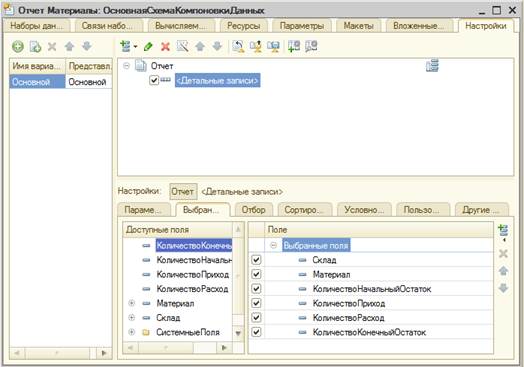Move selected field down with arrow icon
This screenshot has height=367, width=524.
click(x=503, y=288)
